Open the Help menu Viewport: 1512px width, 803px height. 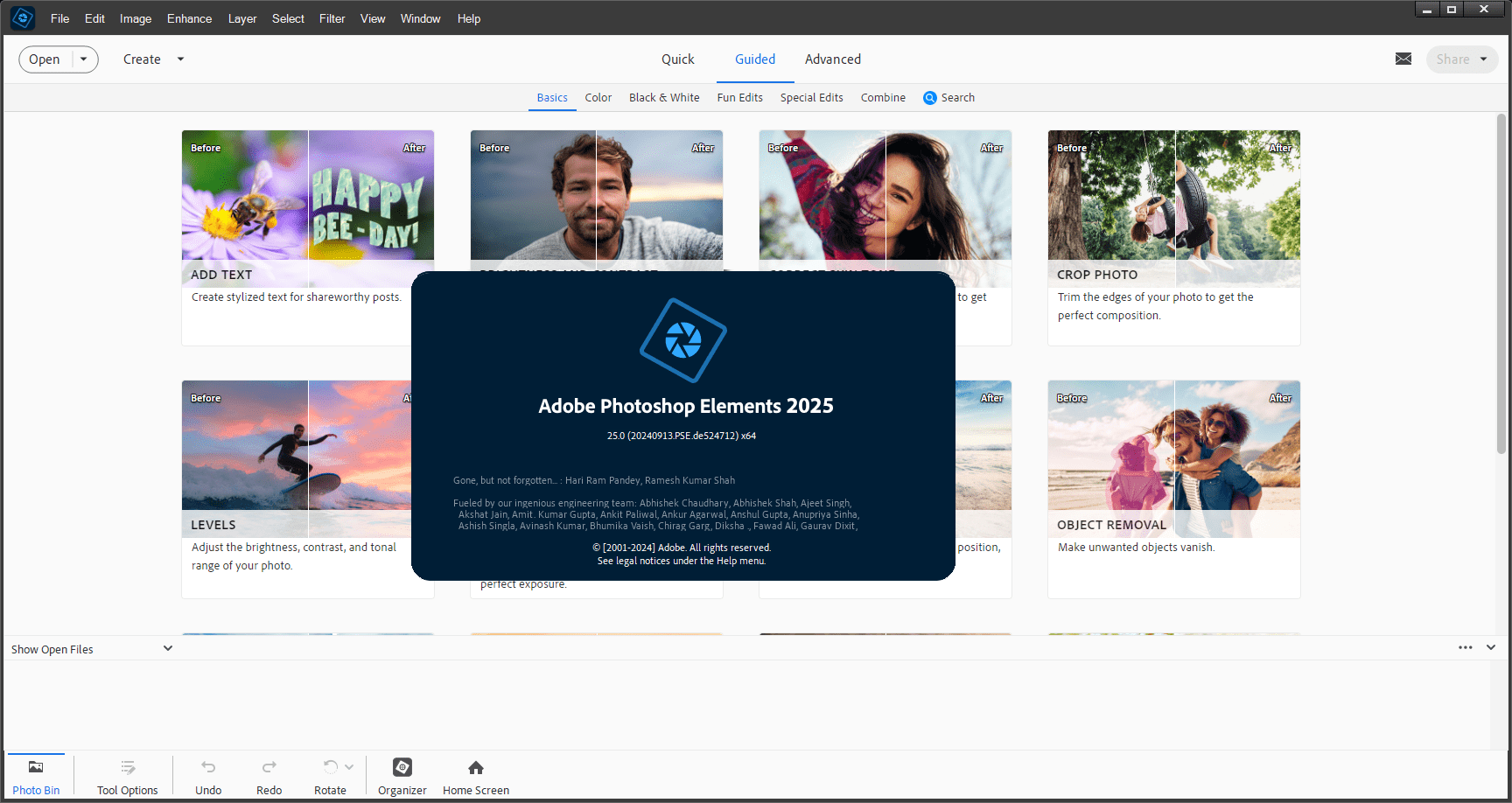click(469, 18)
